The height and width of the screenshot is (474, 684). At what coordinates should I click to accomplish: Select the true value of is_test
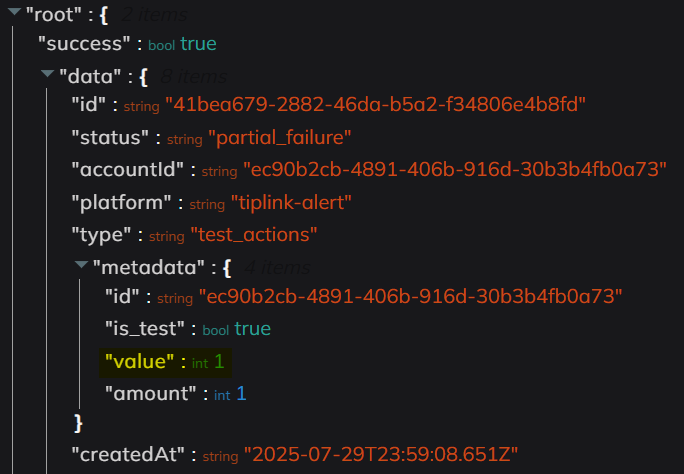coord(252,328)
